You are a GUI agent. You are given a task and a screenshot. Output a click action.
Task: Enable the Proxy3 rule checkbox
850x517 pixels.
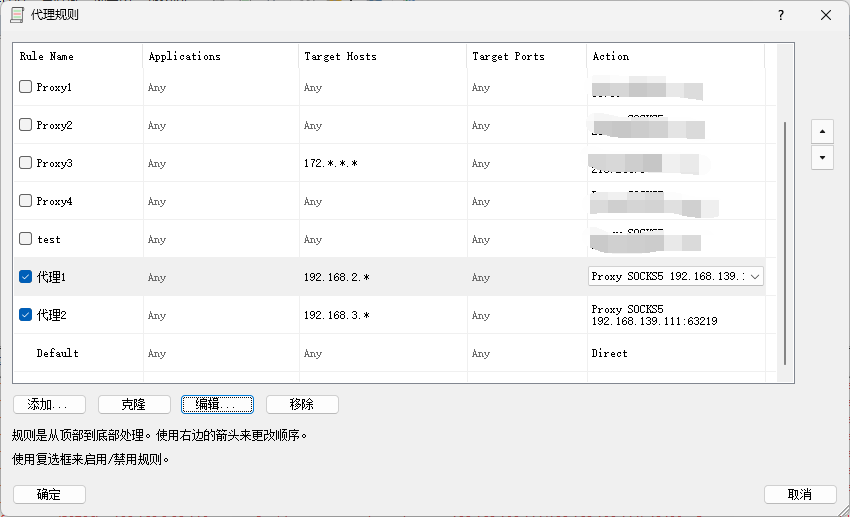(25, 163)
